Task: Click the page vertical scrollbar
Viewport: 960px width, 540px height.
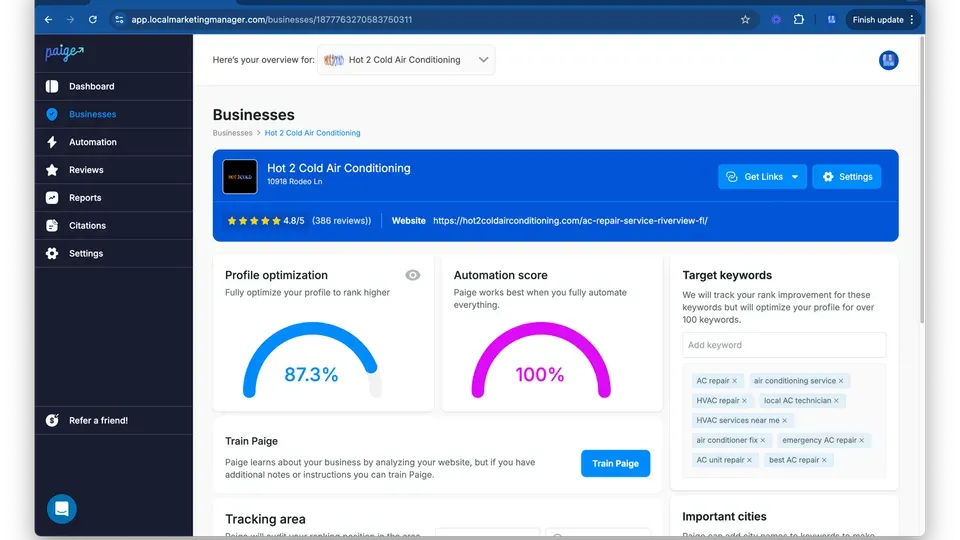Action: point(922,179)
